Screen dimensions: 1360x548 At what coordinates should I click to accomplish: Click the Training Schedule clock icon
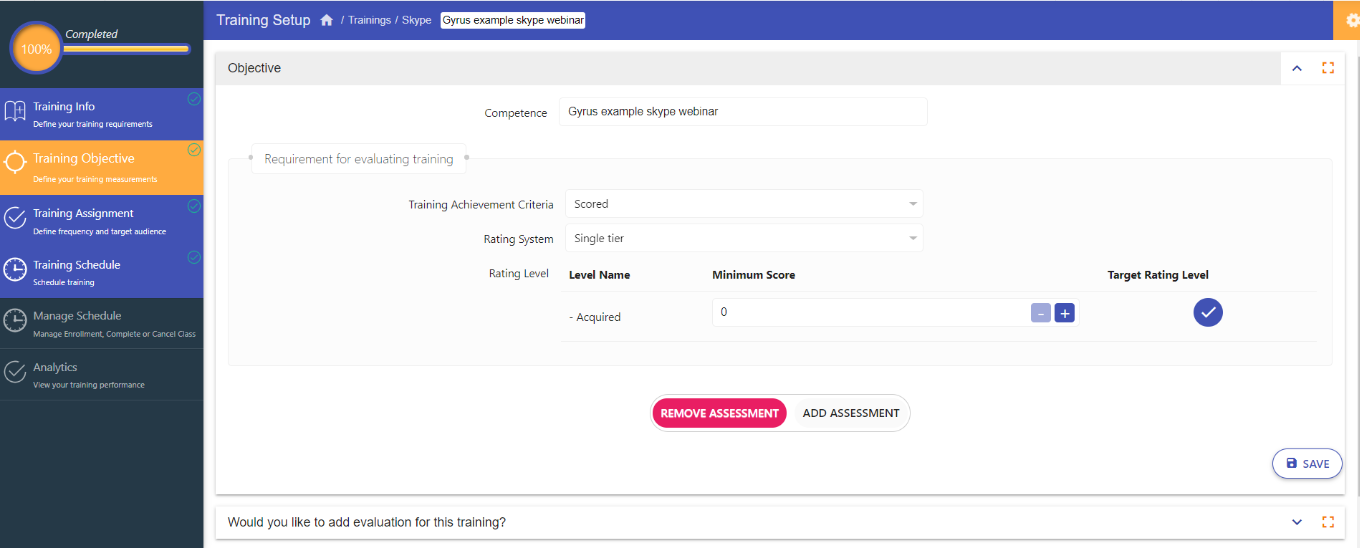coord(15,270)
